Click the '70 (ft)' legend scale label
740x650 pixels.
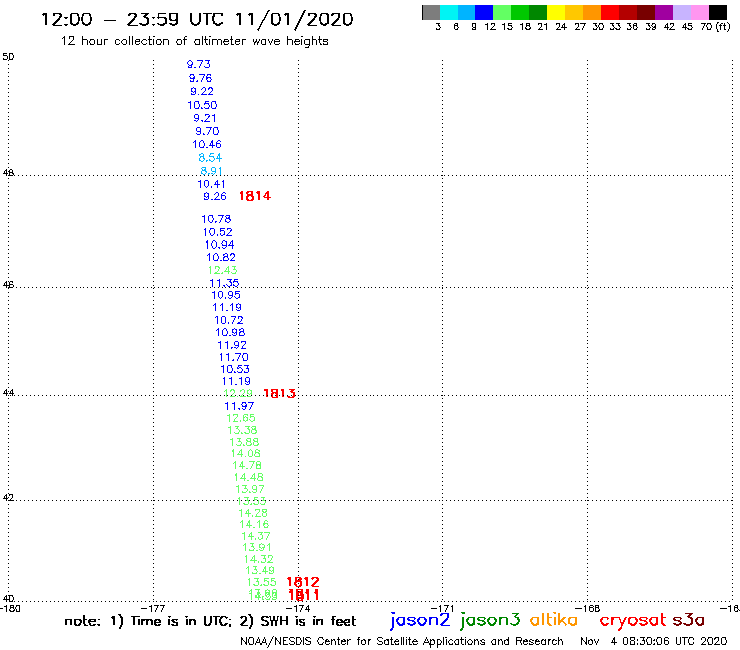715,27
